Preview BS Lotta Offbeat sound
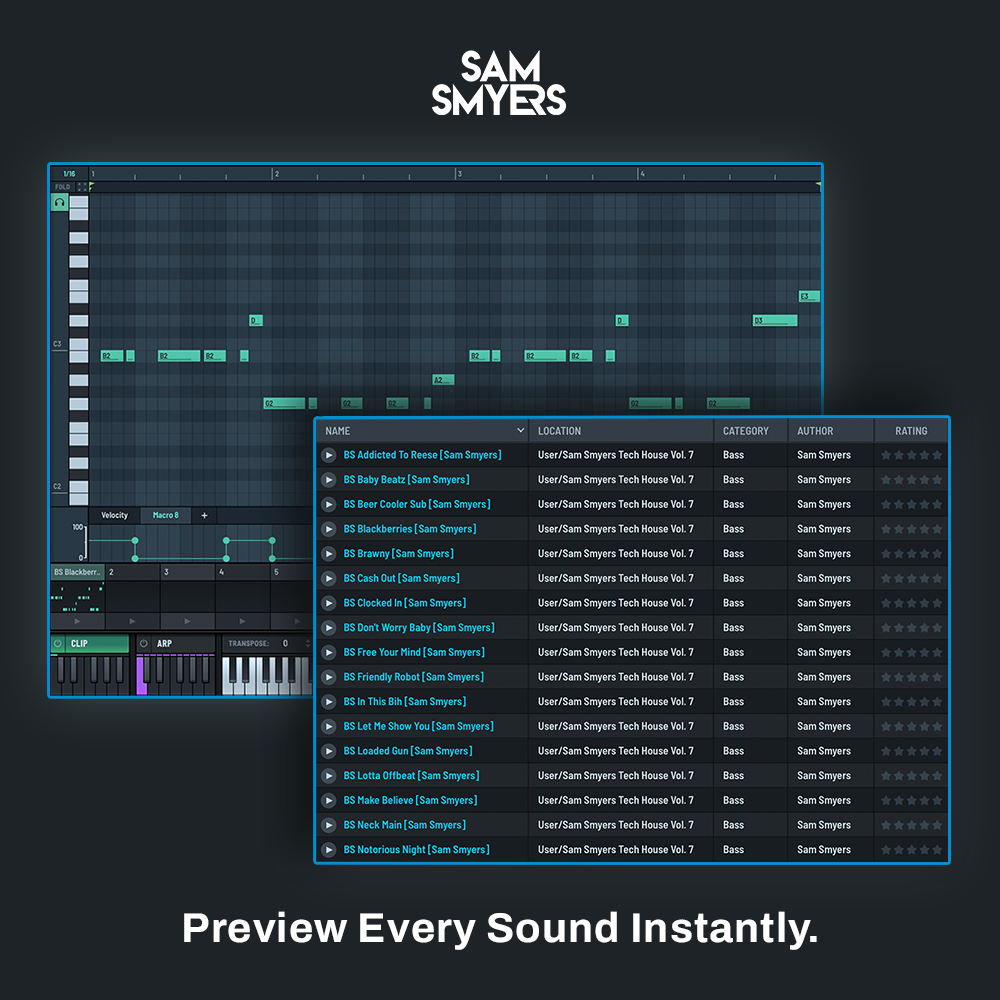 pos(328,776)
